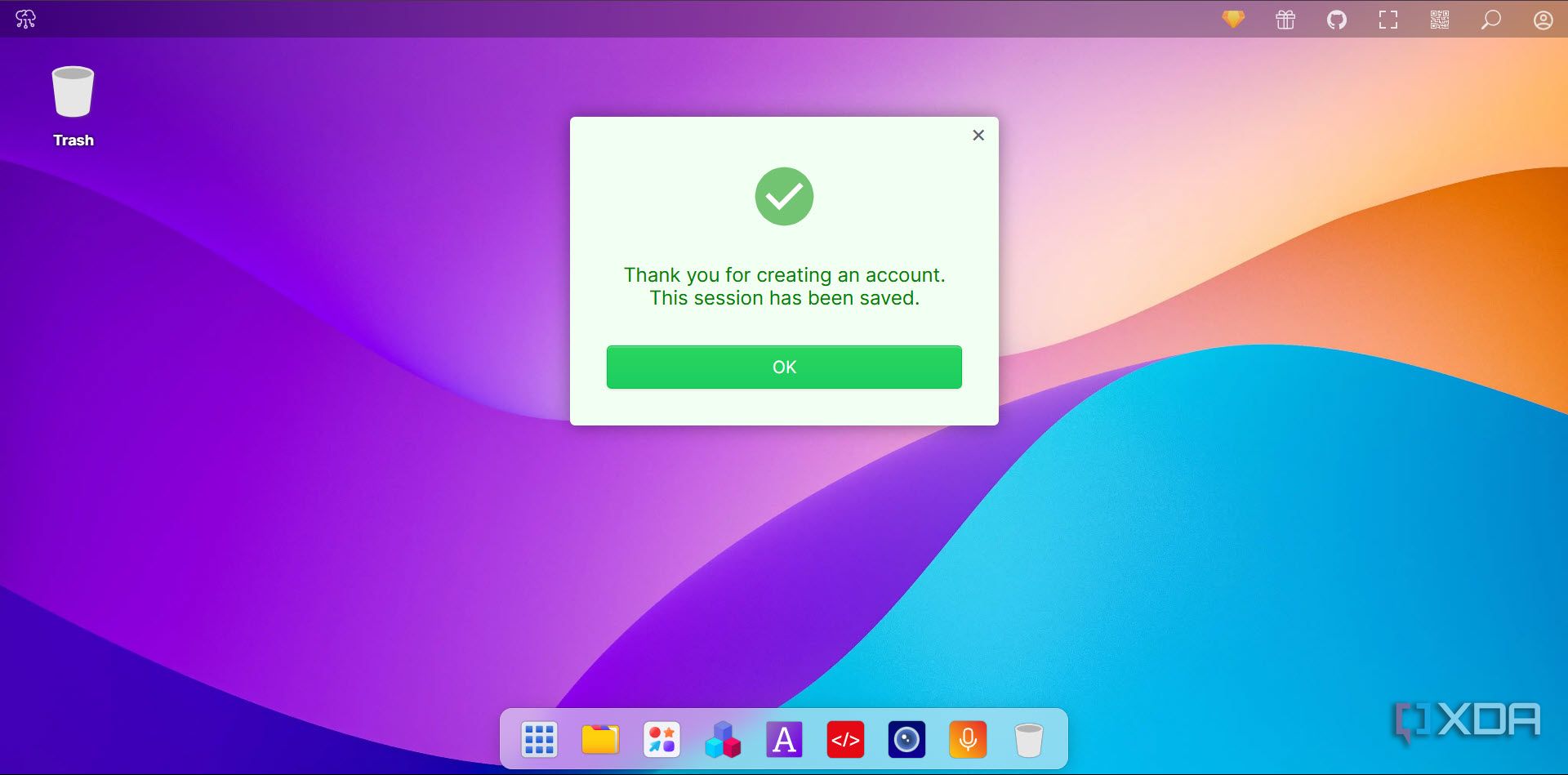
Task: Open the purple letter A editor app
Action: [784, 740]
